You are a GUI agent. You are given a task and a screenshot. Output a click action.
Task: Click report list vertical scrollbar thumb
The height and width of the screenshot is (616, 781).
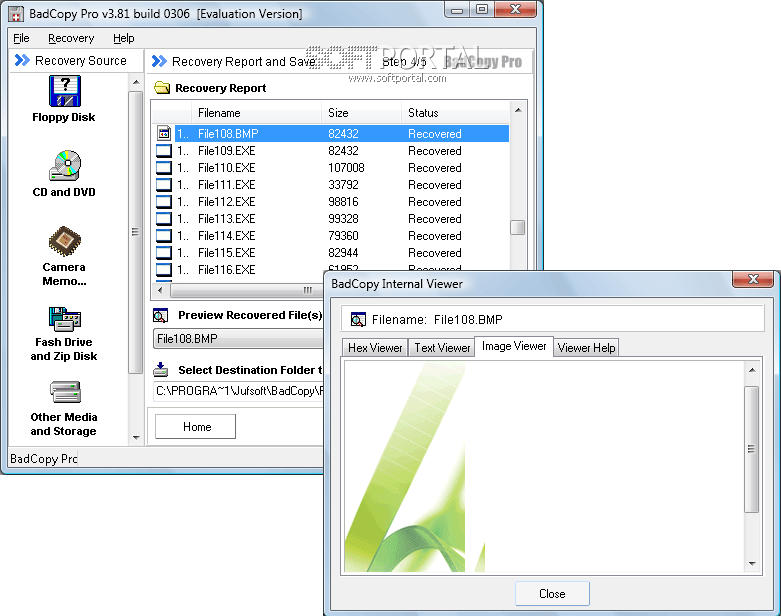518,227
